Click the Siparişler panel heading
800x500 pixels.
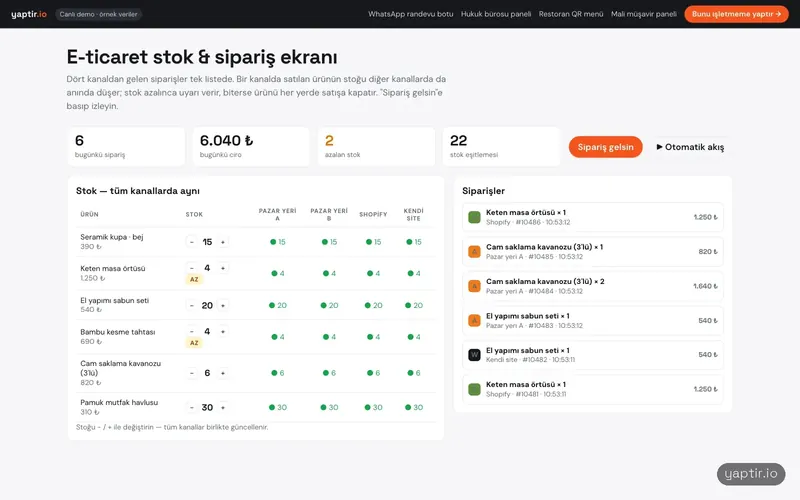coord(483,191)
